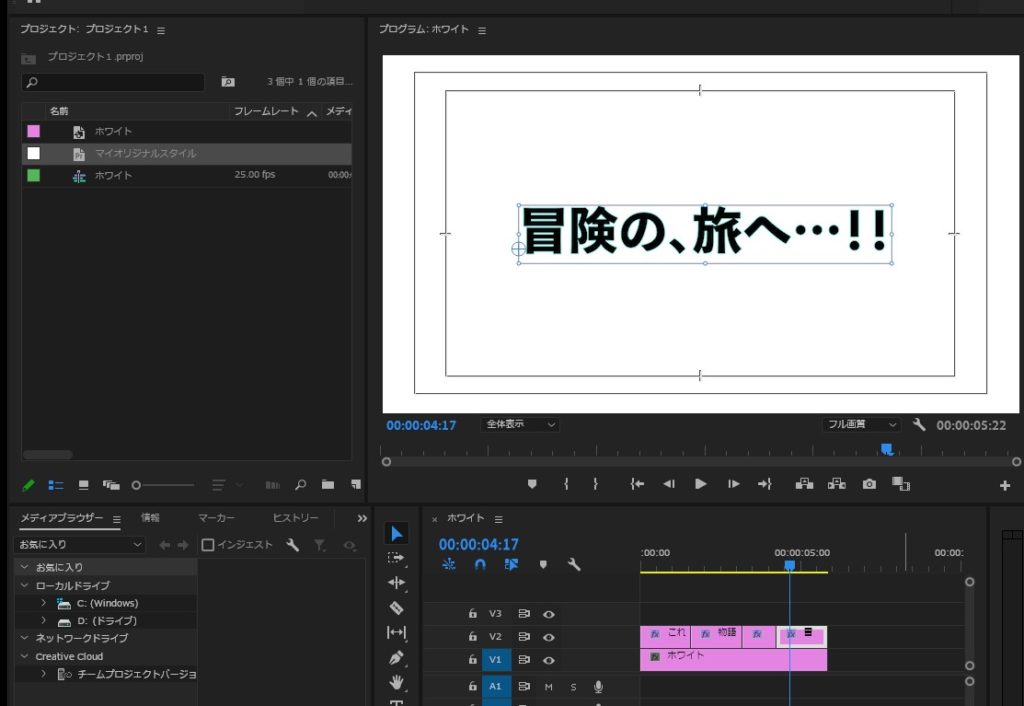
Task: Select the Ripple Edit tool
Action: click(x=397, y=582)
